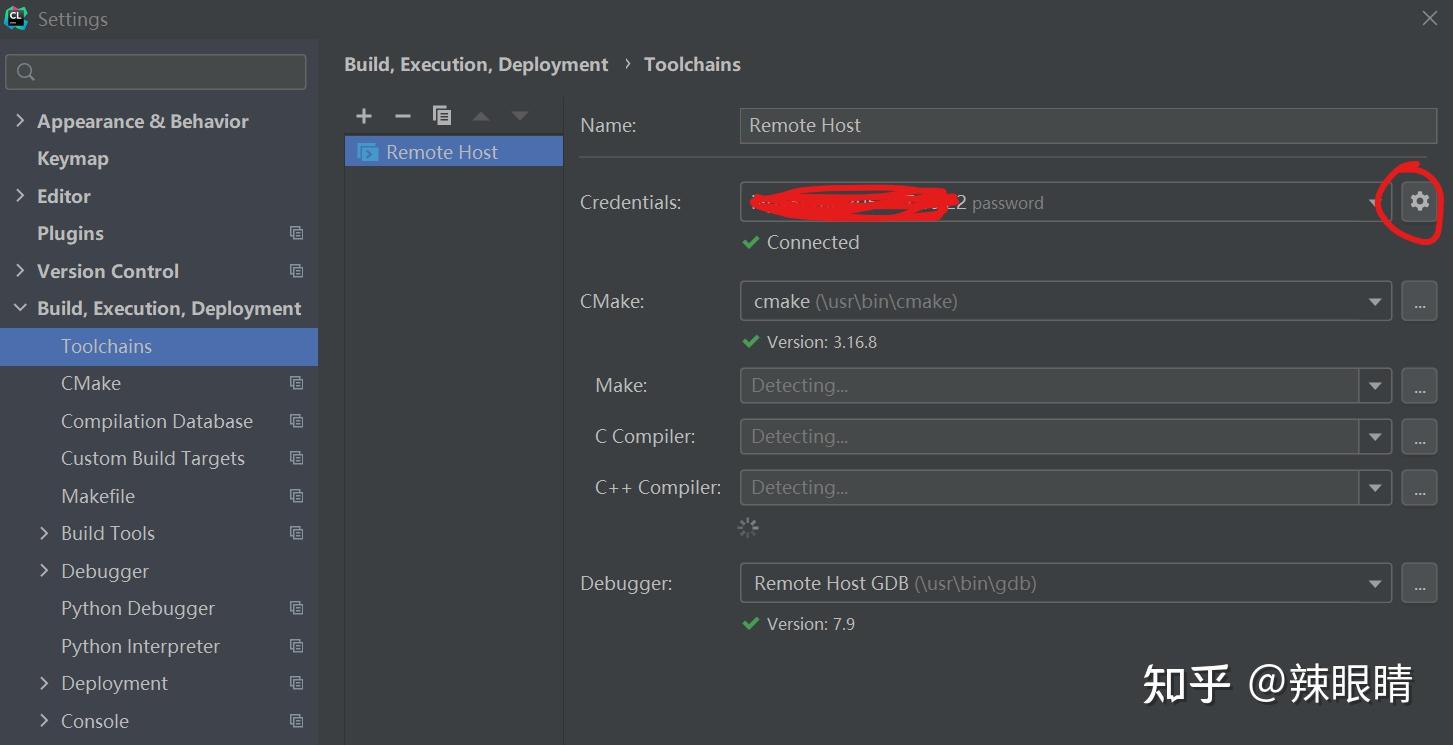Browse for a CMake executable
Image resolution: width=1453 pixels, height=745 pixels.
coord(1419,300)
